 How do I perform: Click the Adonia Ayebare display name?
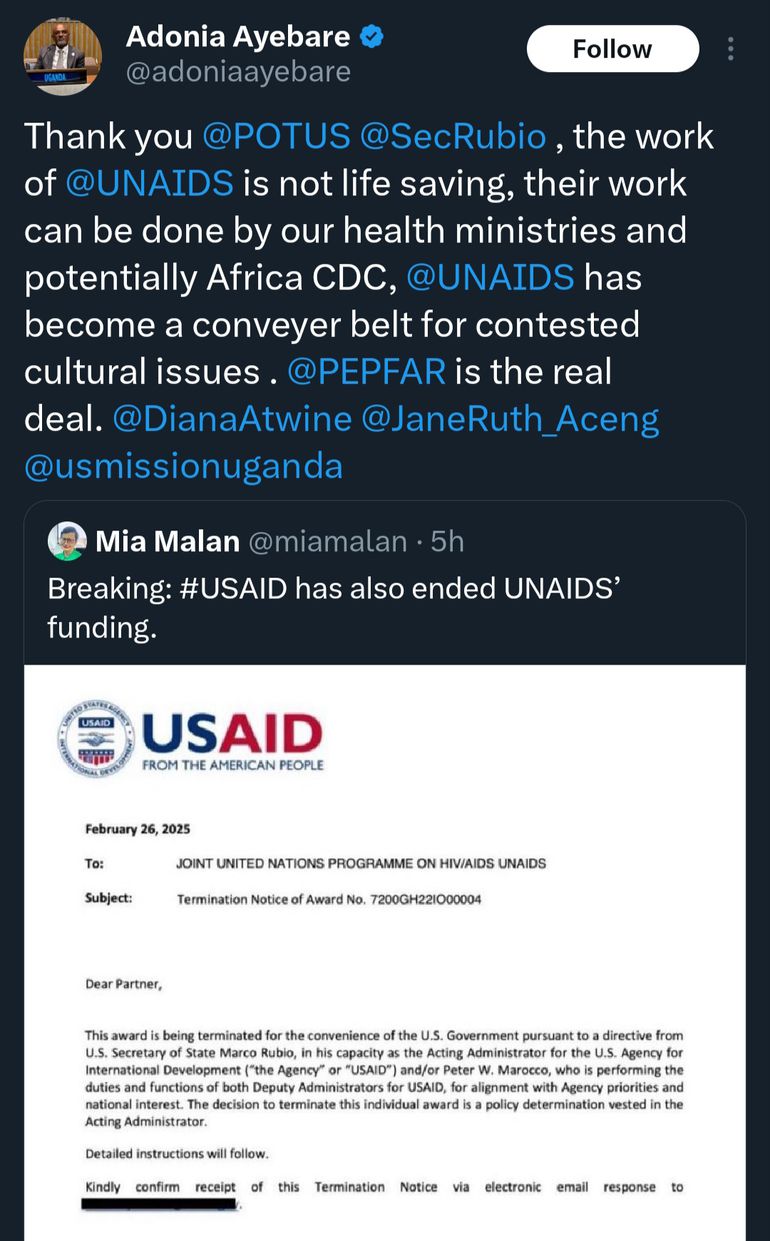pyautogui.click(x=237, y=37)
